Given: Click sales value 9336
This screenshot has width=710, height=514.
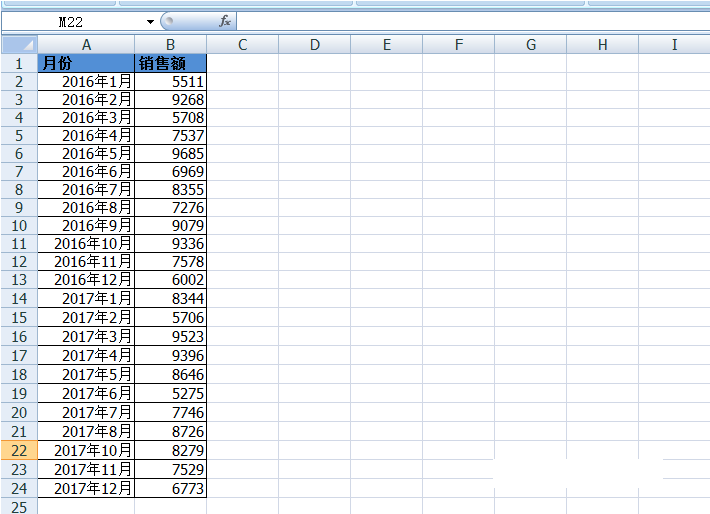Looking at the screenshot, I should point(170,244).
